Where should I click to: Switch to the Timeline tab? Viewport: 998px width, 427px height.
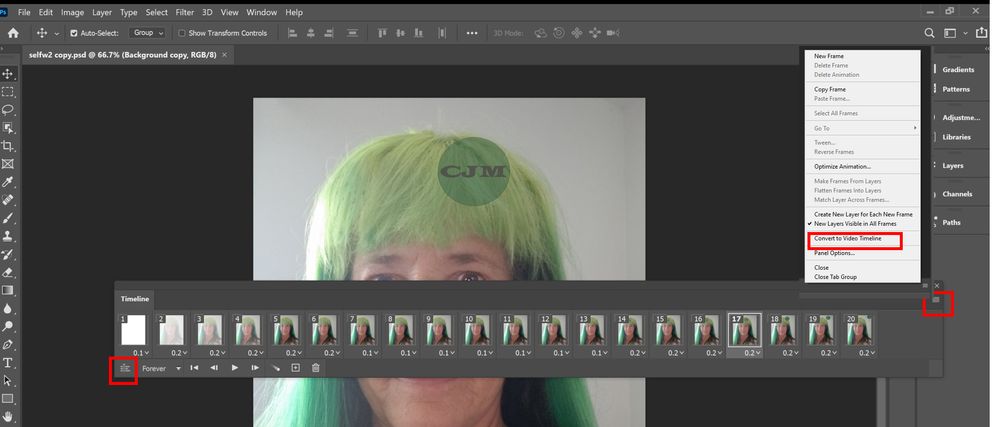click(x=135, y=299)
